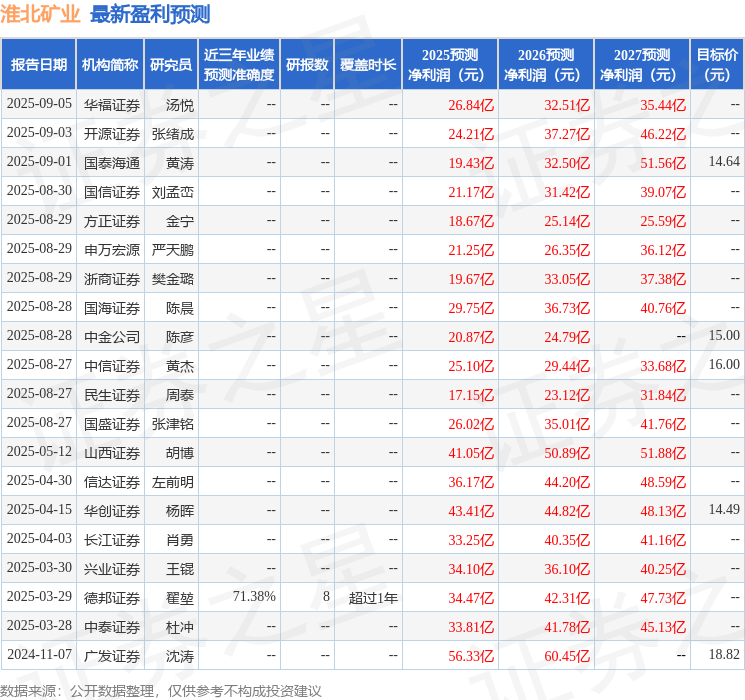This screenshot has width=745, height=700.
Task: Click analyst name 樊金璐
Action: (x=173, y=279)
